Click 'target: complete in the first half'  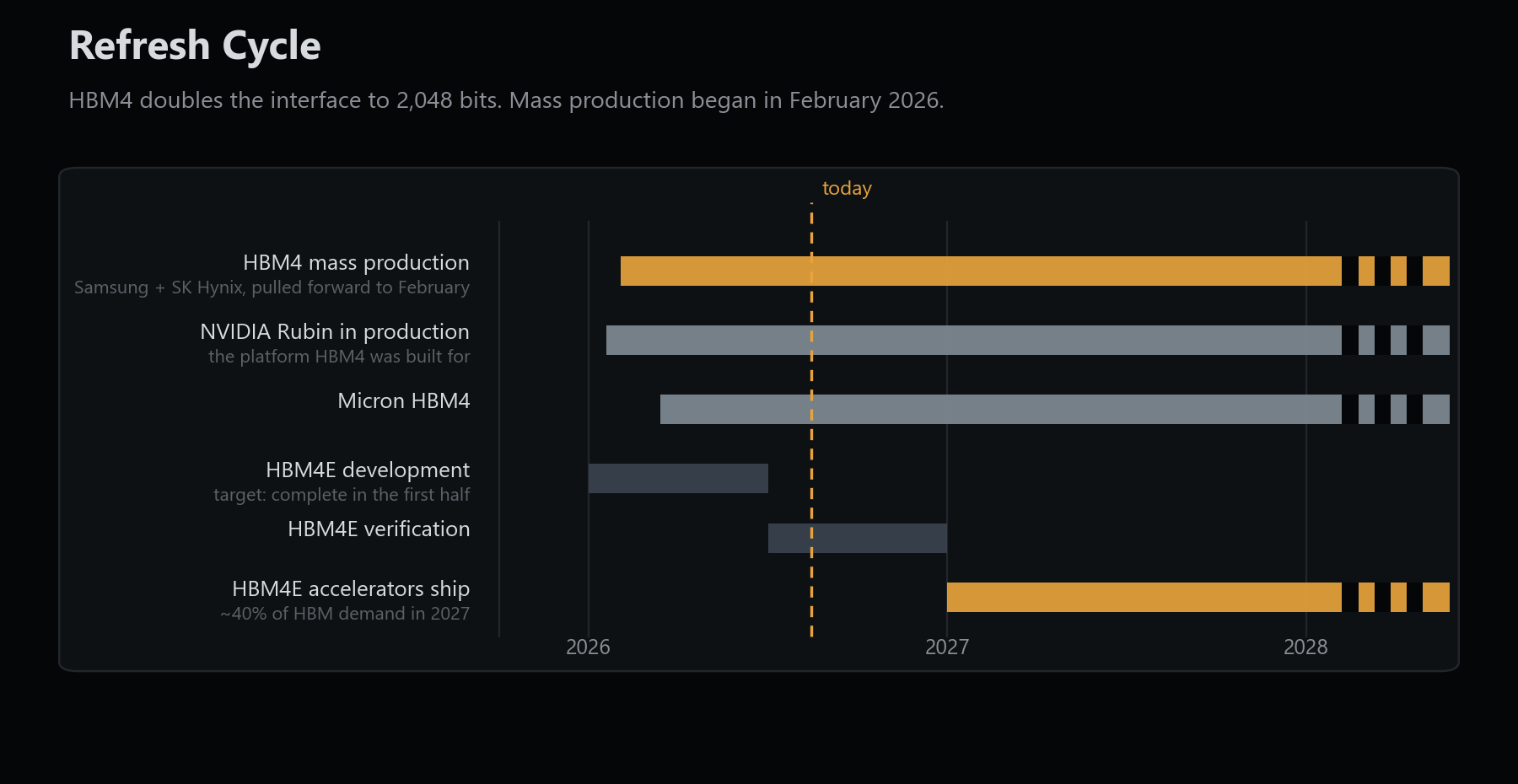342,495
